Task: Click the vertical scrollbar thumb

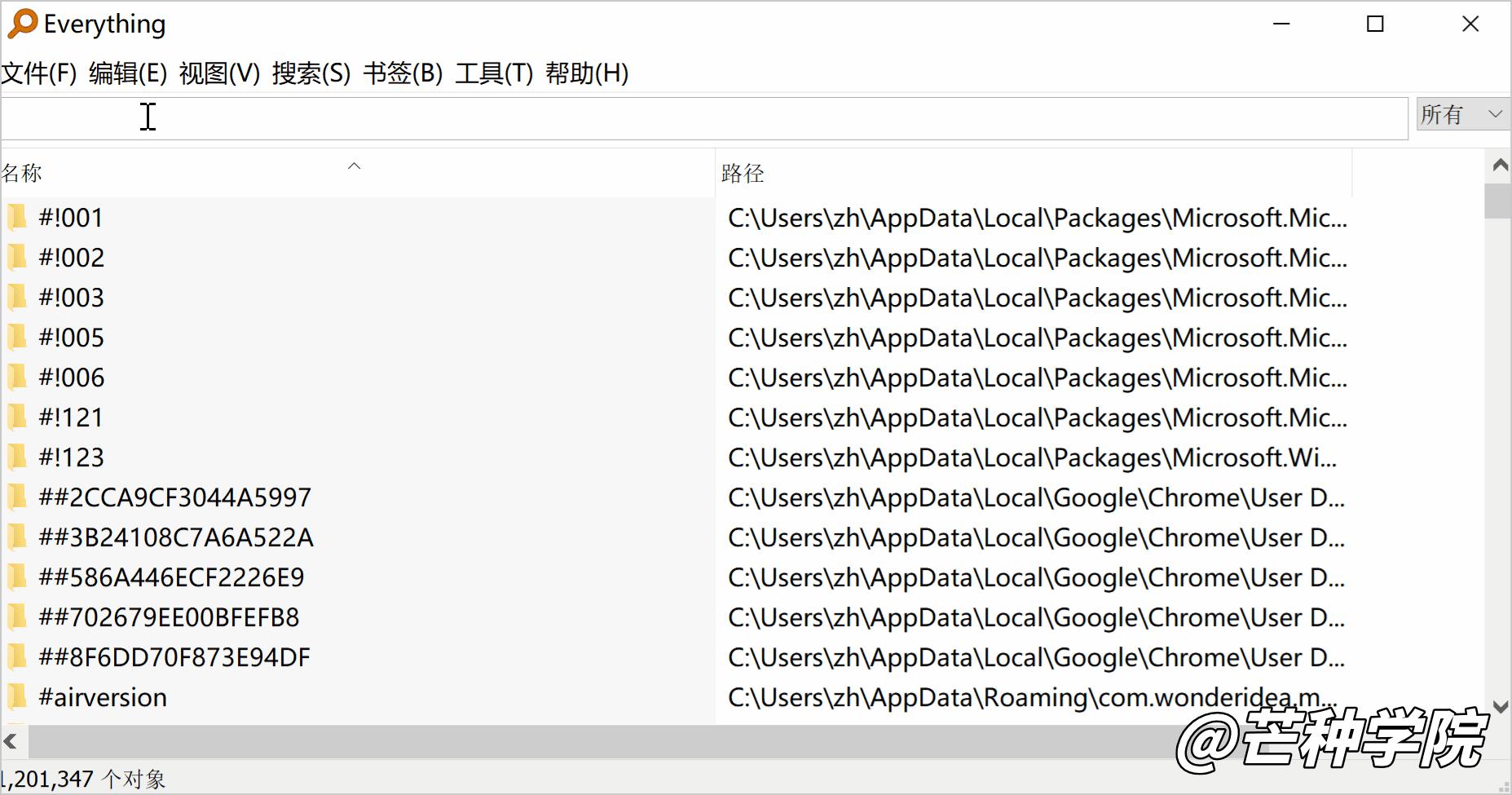Action: point(1498,201)
